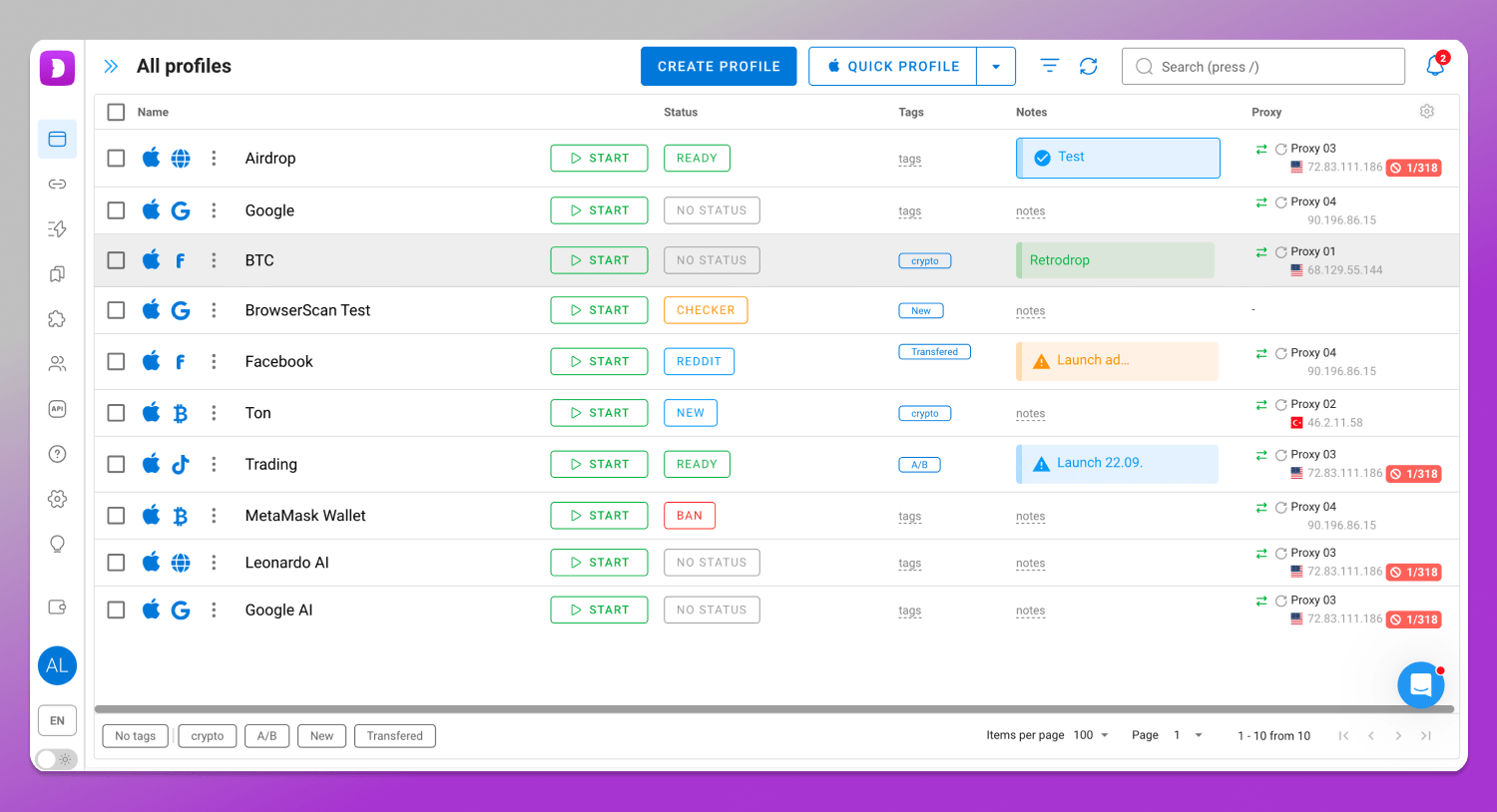Open the team members icon in sidebar
Screen dimensions: 1497x812
coord(57,364)
